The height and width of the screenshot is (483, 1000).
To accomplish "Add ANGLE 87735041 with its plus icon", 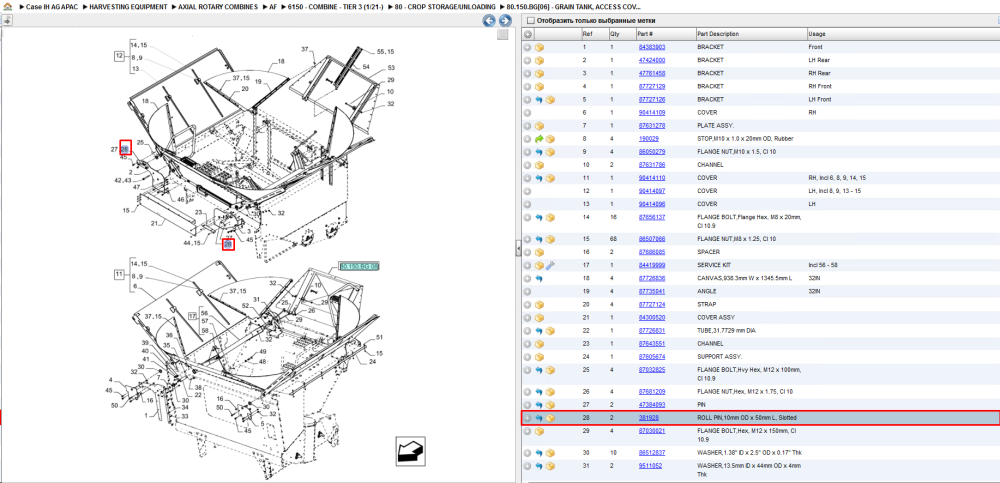I will coord(527,291).
